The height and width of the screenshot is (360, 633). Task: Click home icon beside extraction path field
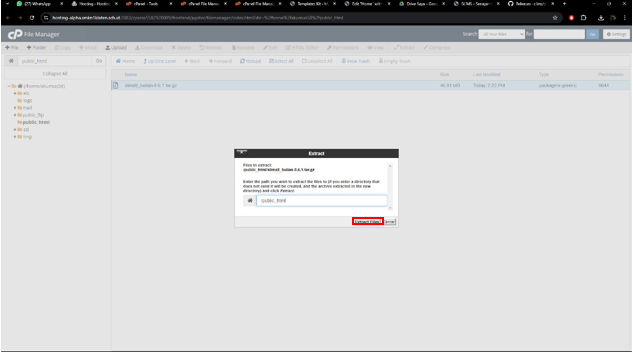(250, 201)
